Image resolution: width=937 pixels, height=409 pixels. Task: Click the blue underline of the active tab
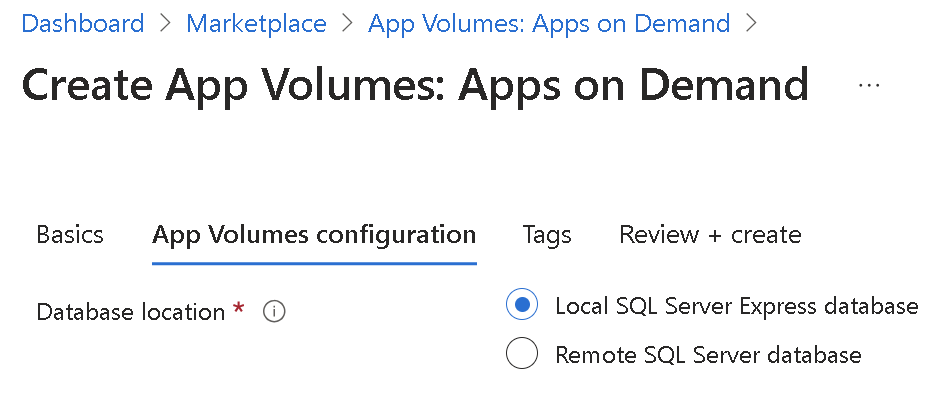(314, 263)
